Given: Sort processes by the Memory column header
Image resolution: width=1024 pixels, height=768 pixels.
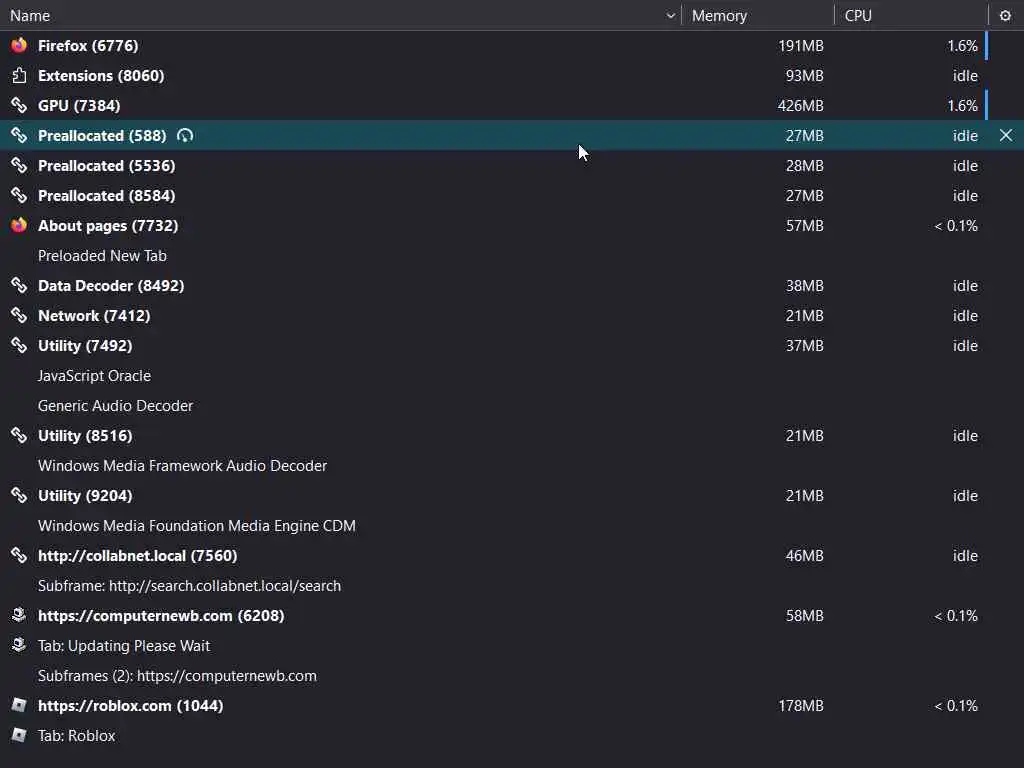Looking at the screenshot, I should click(x=758, y=15).
